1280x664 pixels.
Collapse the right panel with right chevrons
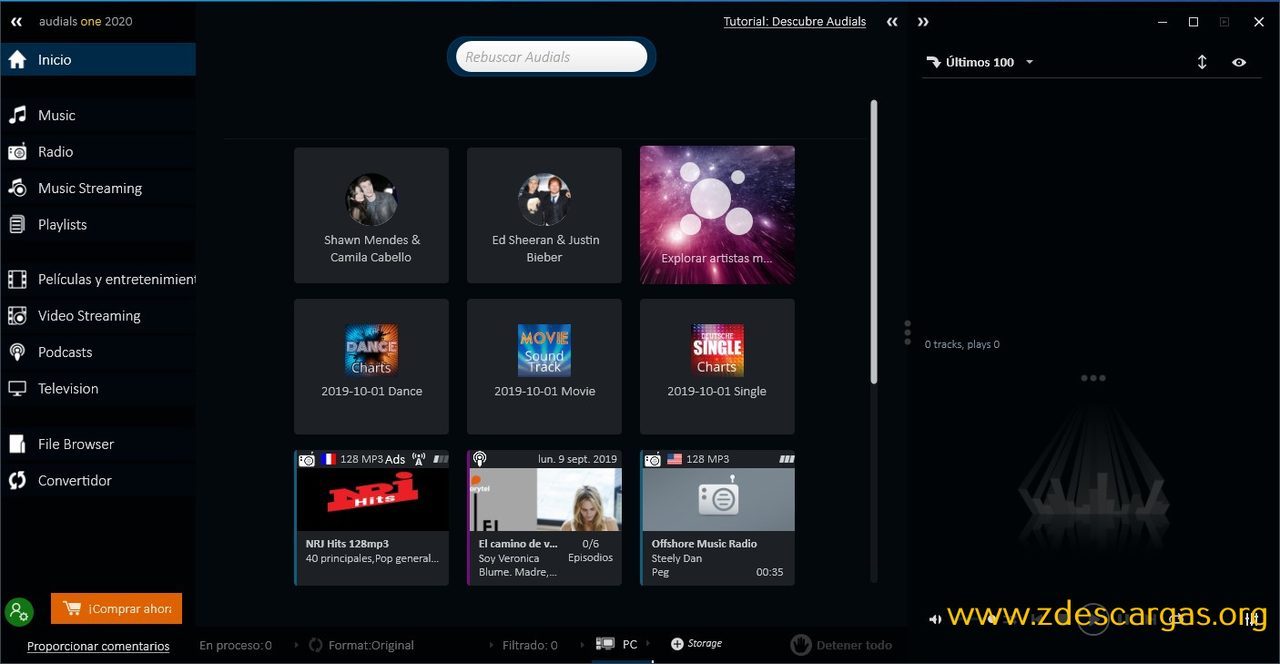[x=923, y=22]
